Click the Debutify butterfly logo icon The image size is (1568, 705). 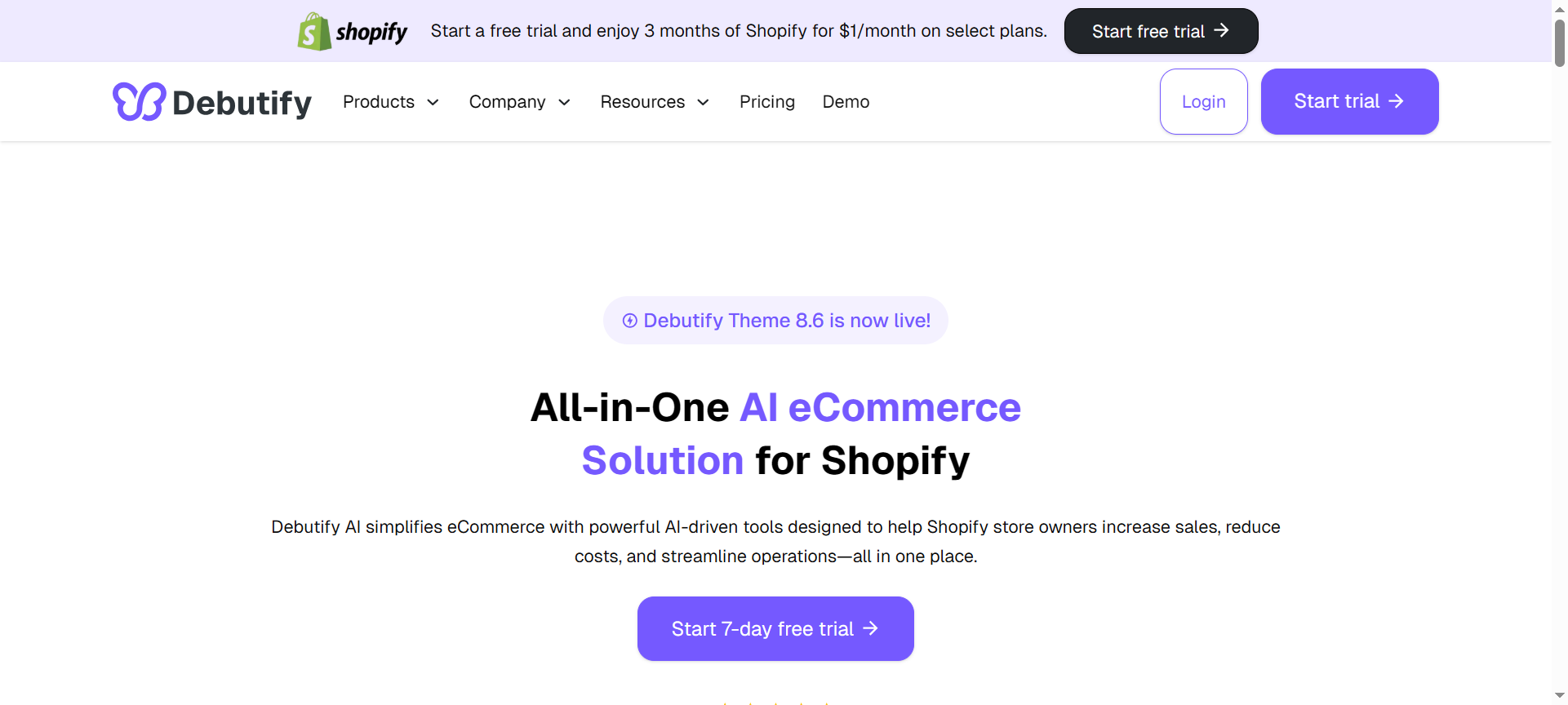coord(139,102)
